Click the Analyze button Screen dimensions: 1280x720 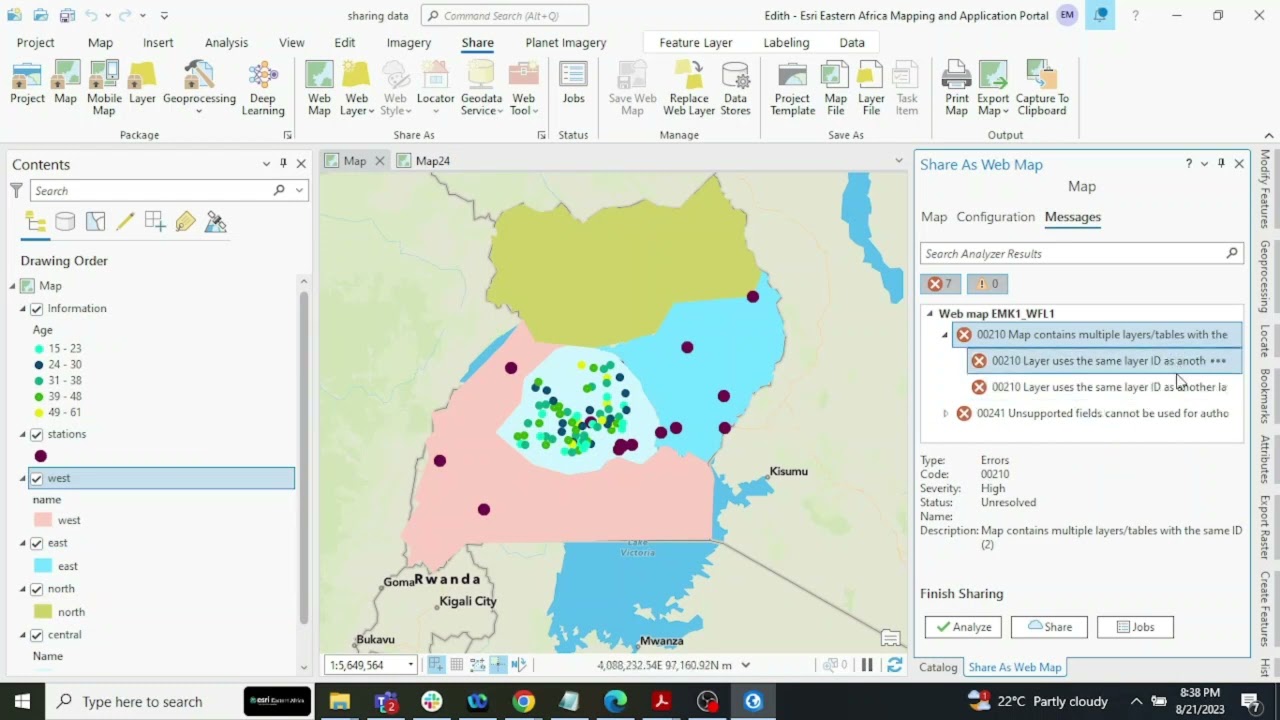click(x=964, y=627)
